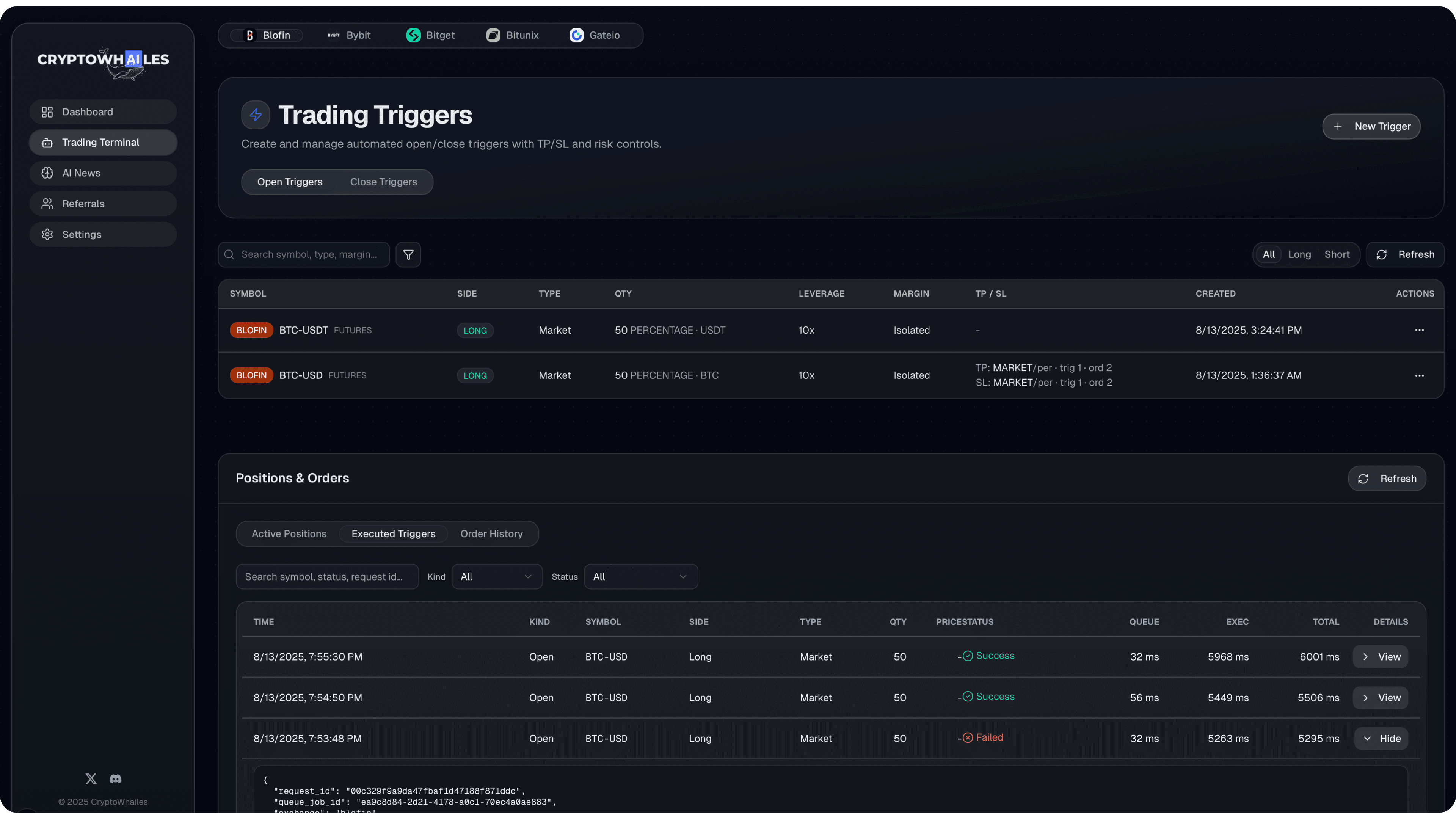Click the request_id line in JSON details
Viewport: 1456px width, 819px height.
(400, 791)
